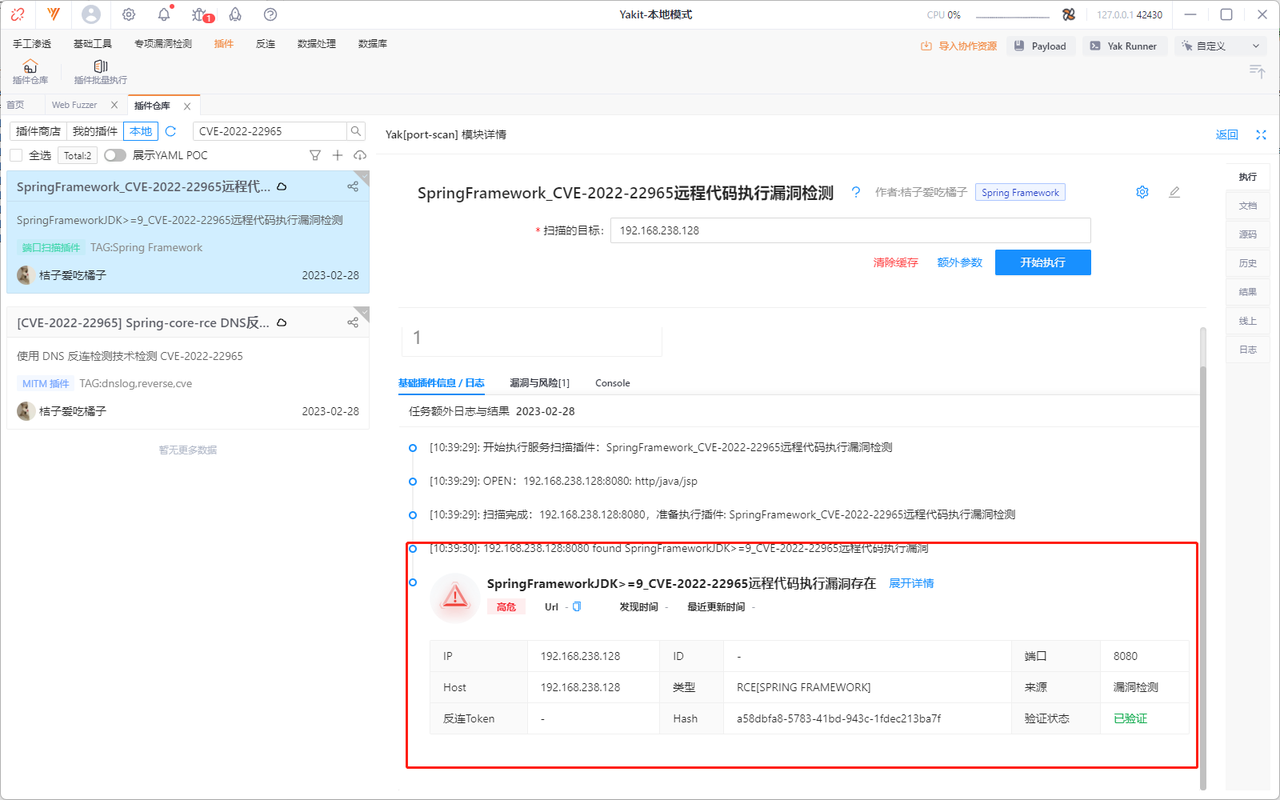This screenshot has width=1280, height=800.
Task: Open the 专项漏洞检测 menu
Action: point(163,44)
